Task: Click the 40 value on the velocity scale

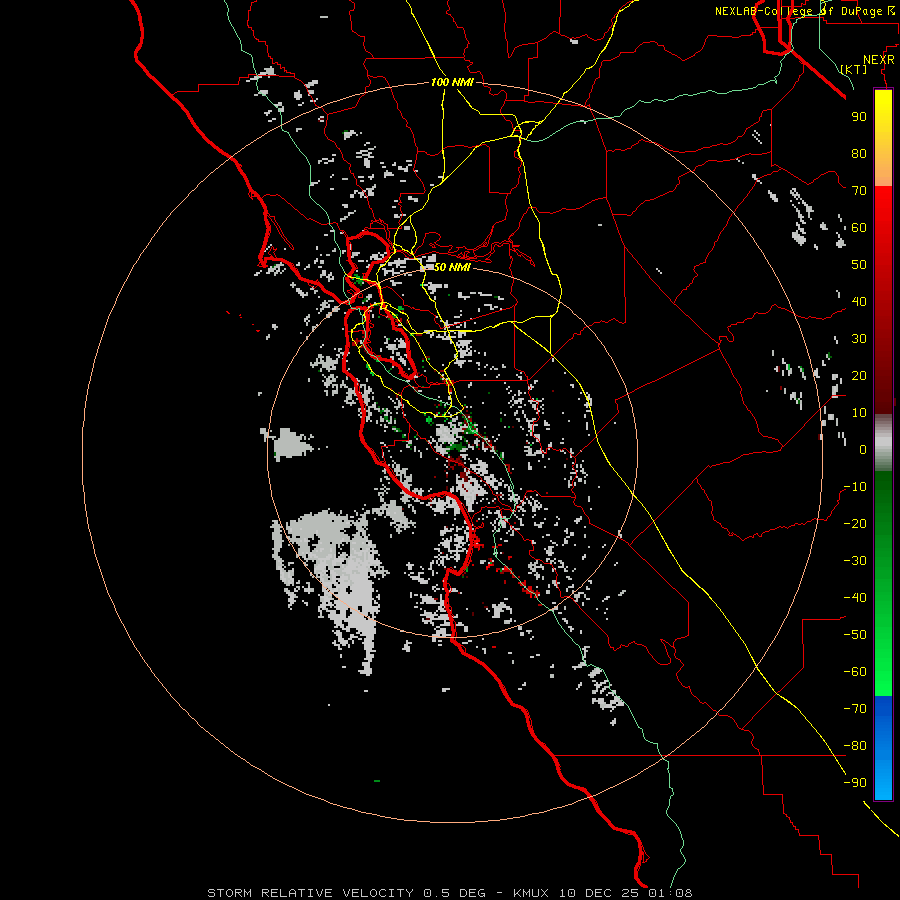Action: point(859,302)
